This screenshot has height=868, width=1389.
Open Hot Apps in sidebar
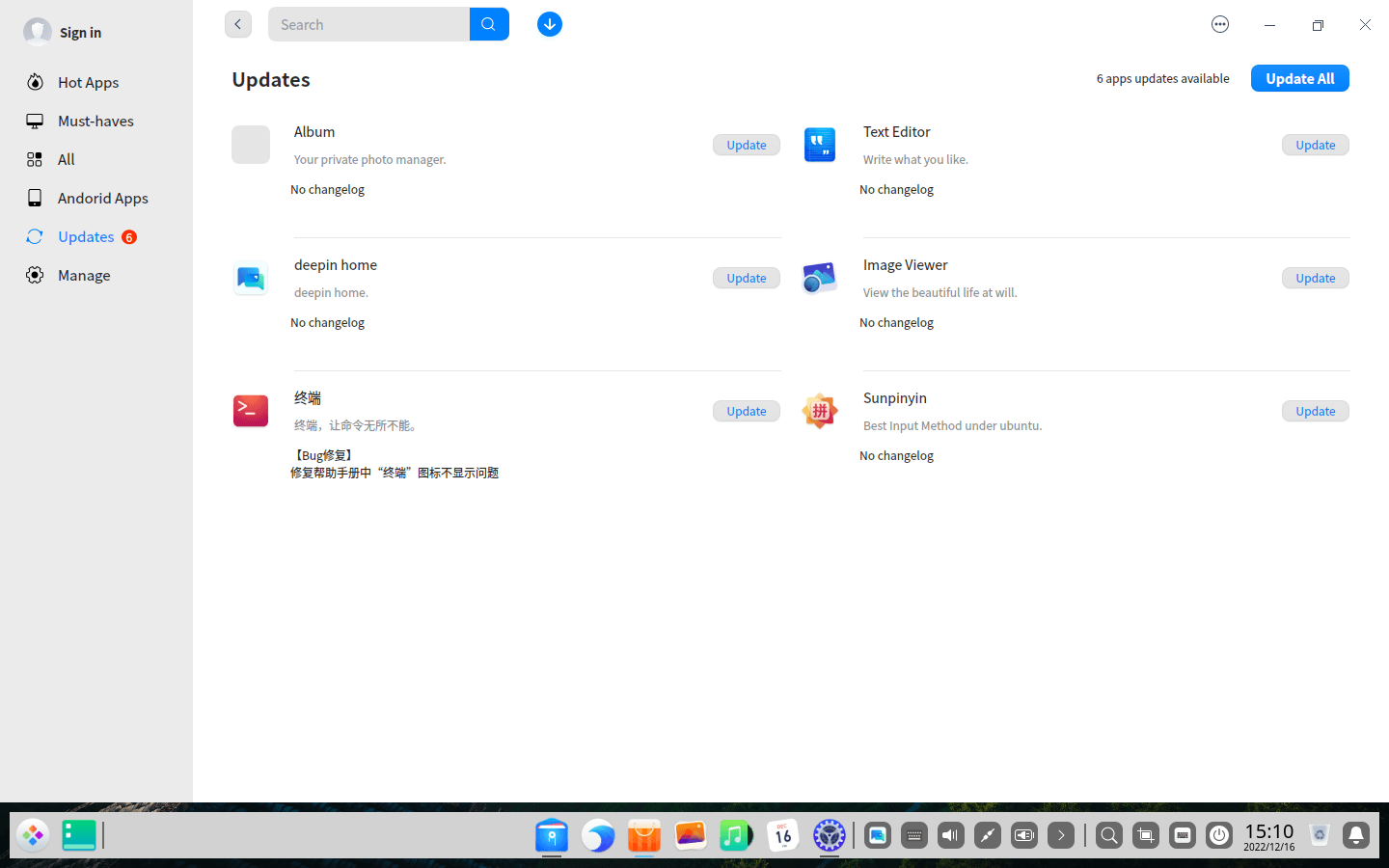pos(88,82)
